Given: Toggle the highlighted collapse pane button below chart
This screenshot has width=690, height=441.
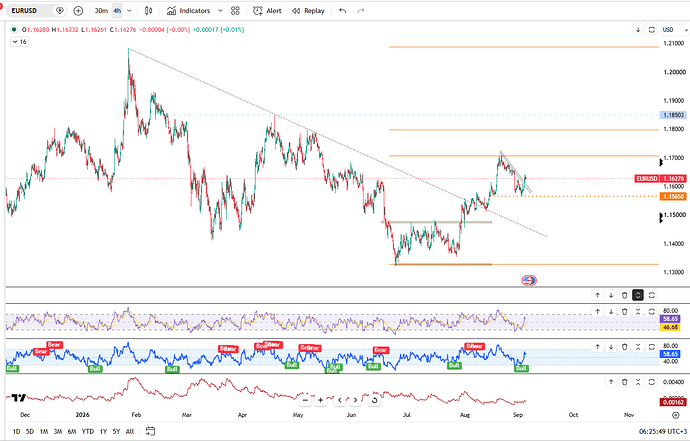Looking at the screenshot, I should coord(638,295).
